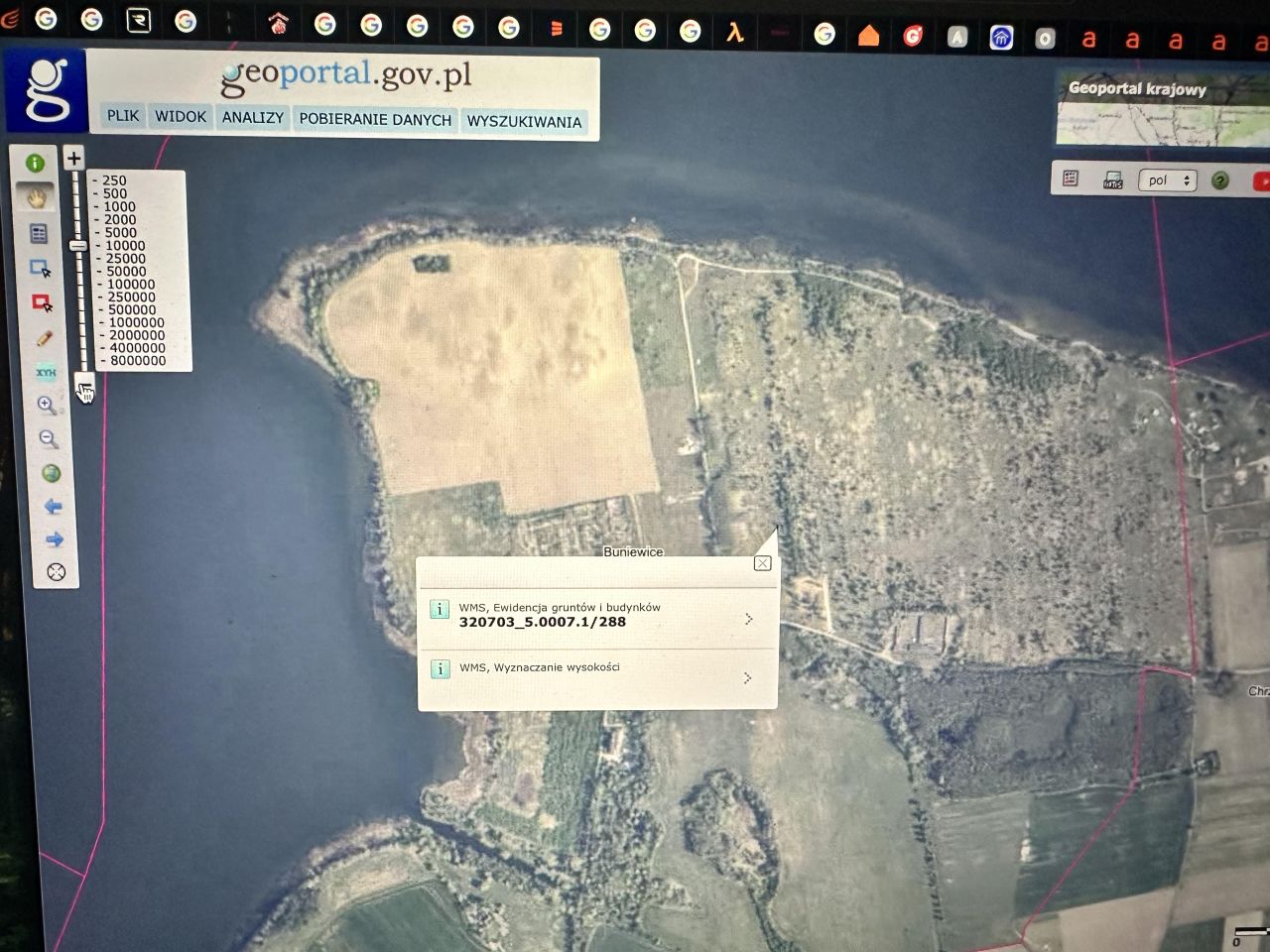Image resolution: width=1270 pixels, height=952 pixels.
Task: Select parcel number 320703_5.0007.1/288
Action: coord(543,623)
